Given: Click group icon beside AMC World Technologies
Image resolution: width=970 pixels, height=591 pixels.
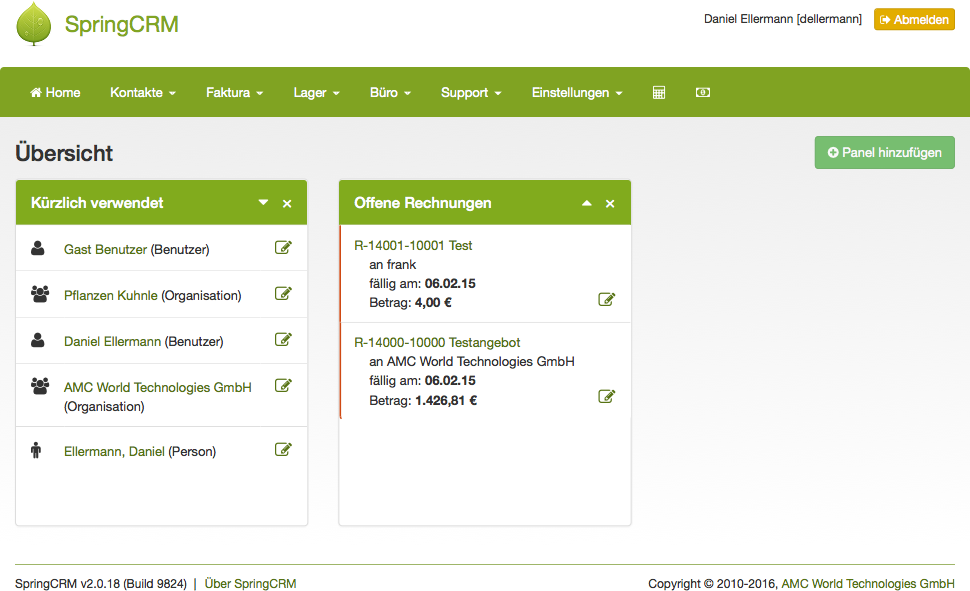Looking at the screenshot, I should (x=40, y=386).
